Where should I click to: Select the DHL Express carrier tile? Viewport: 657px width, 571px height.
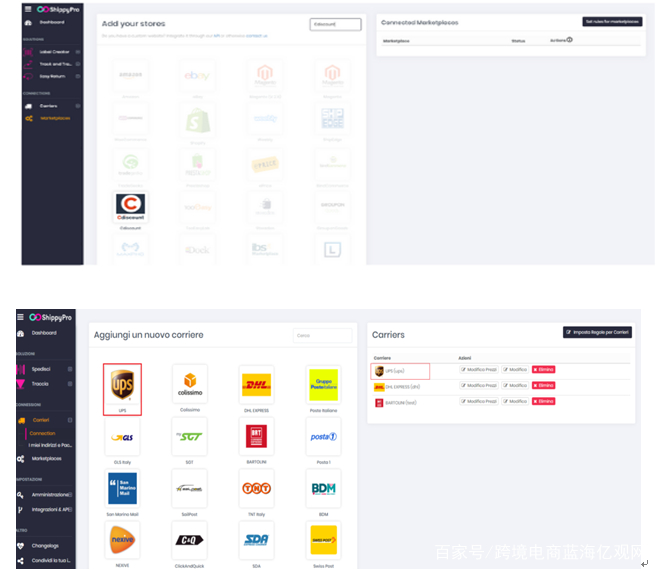256,385
